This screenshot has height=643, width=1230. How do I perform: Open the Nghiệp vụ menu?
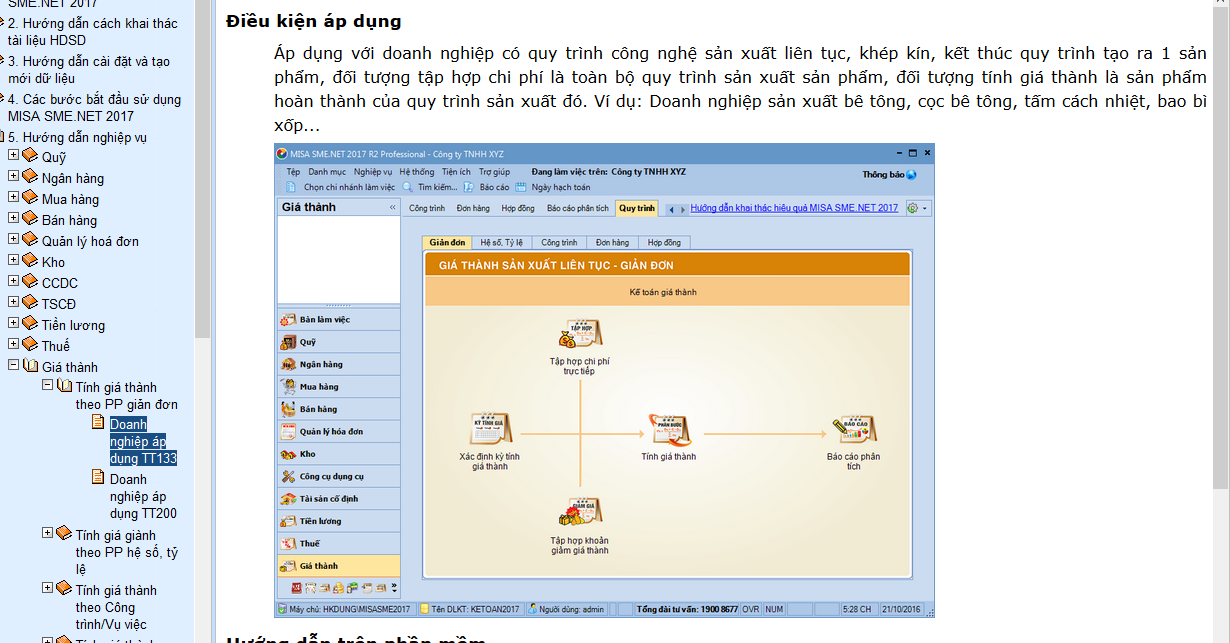pyautogui.click(x=373, y=172)
